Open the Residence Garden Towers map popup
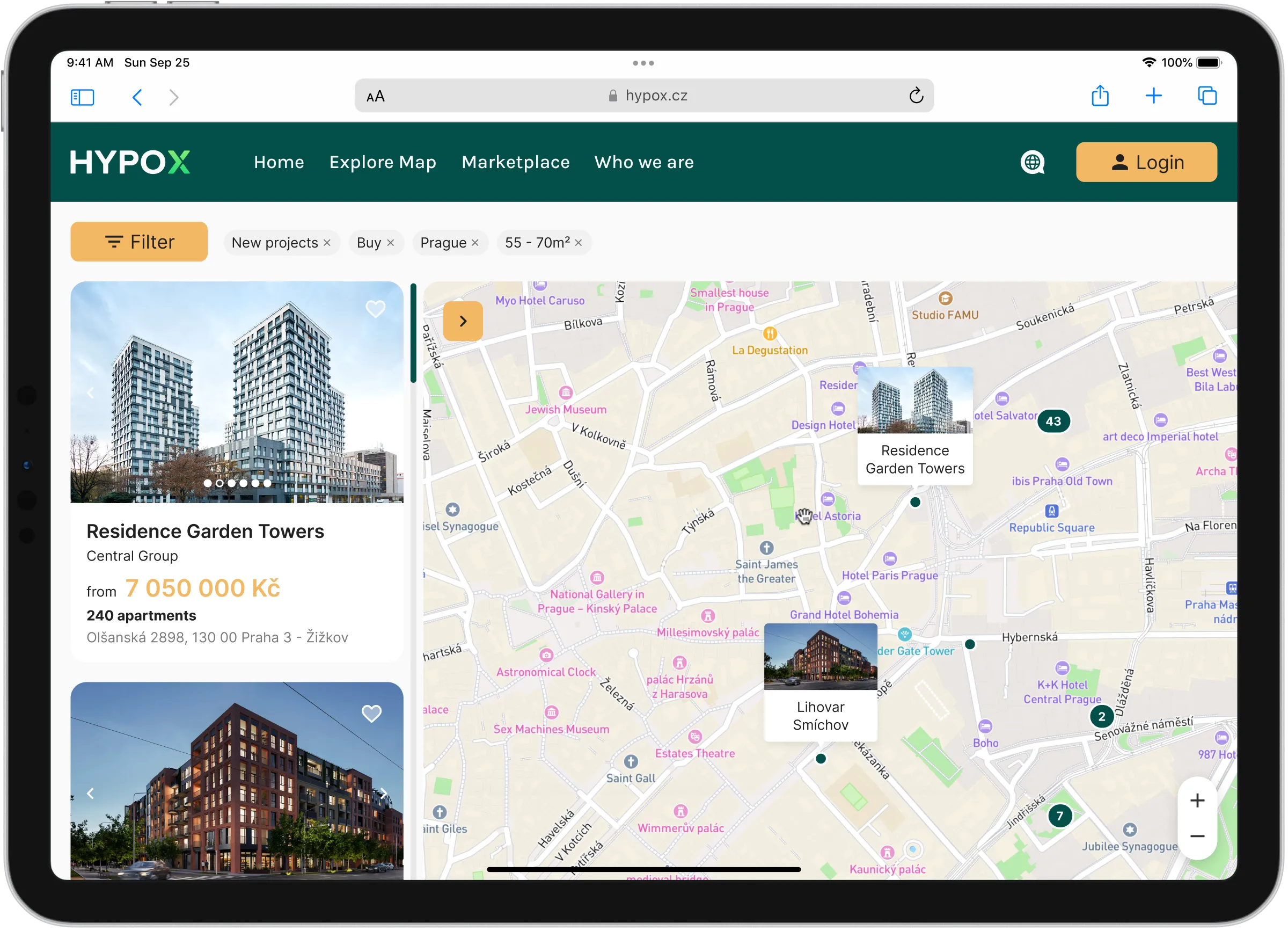 click(916, 426)
